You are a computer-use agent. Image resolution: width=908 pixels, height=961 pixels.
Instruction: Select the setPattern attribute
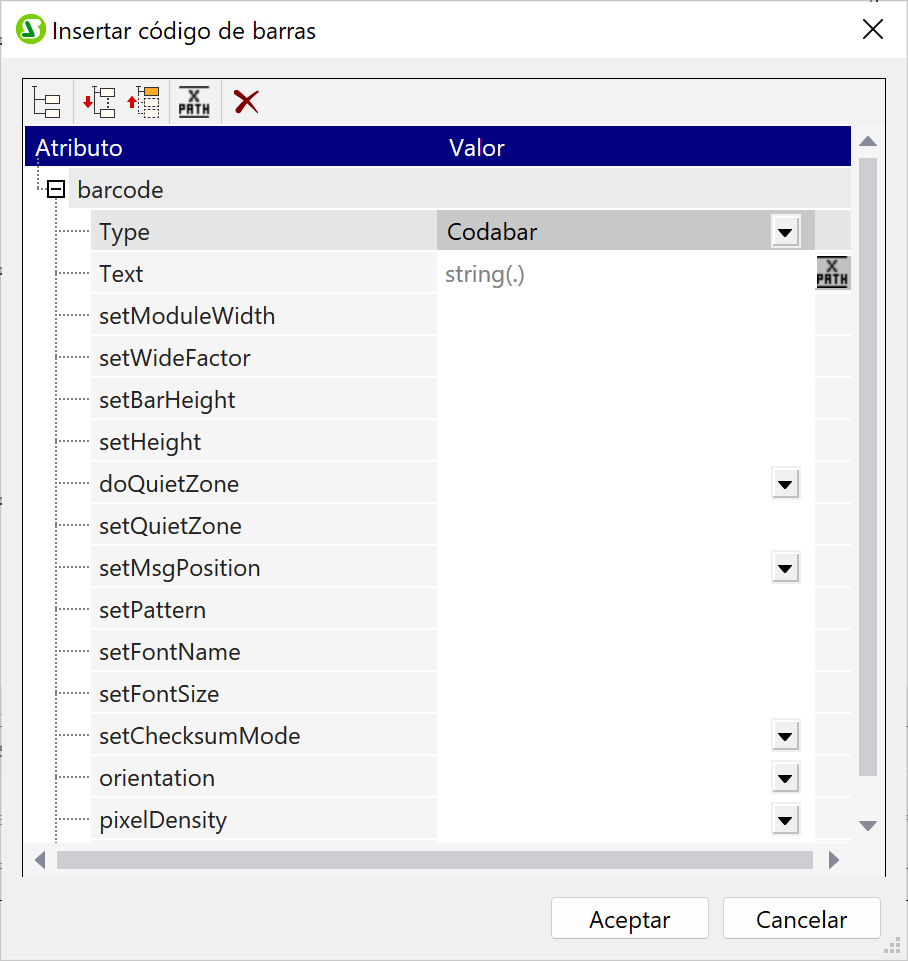coord(264,610)
